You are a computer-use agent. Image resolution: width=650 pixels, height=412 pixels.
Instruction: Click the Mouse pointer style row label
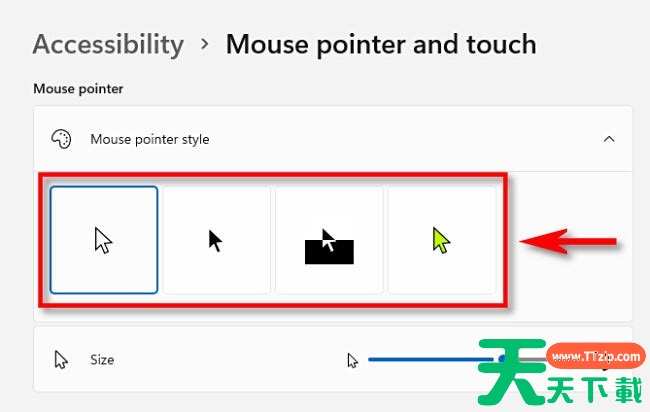[x=150, y=139]
